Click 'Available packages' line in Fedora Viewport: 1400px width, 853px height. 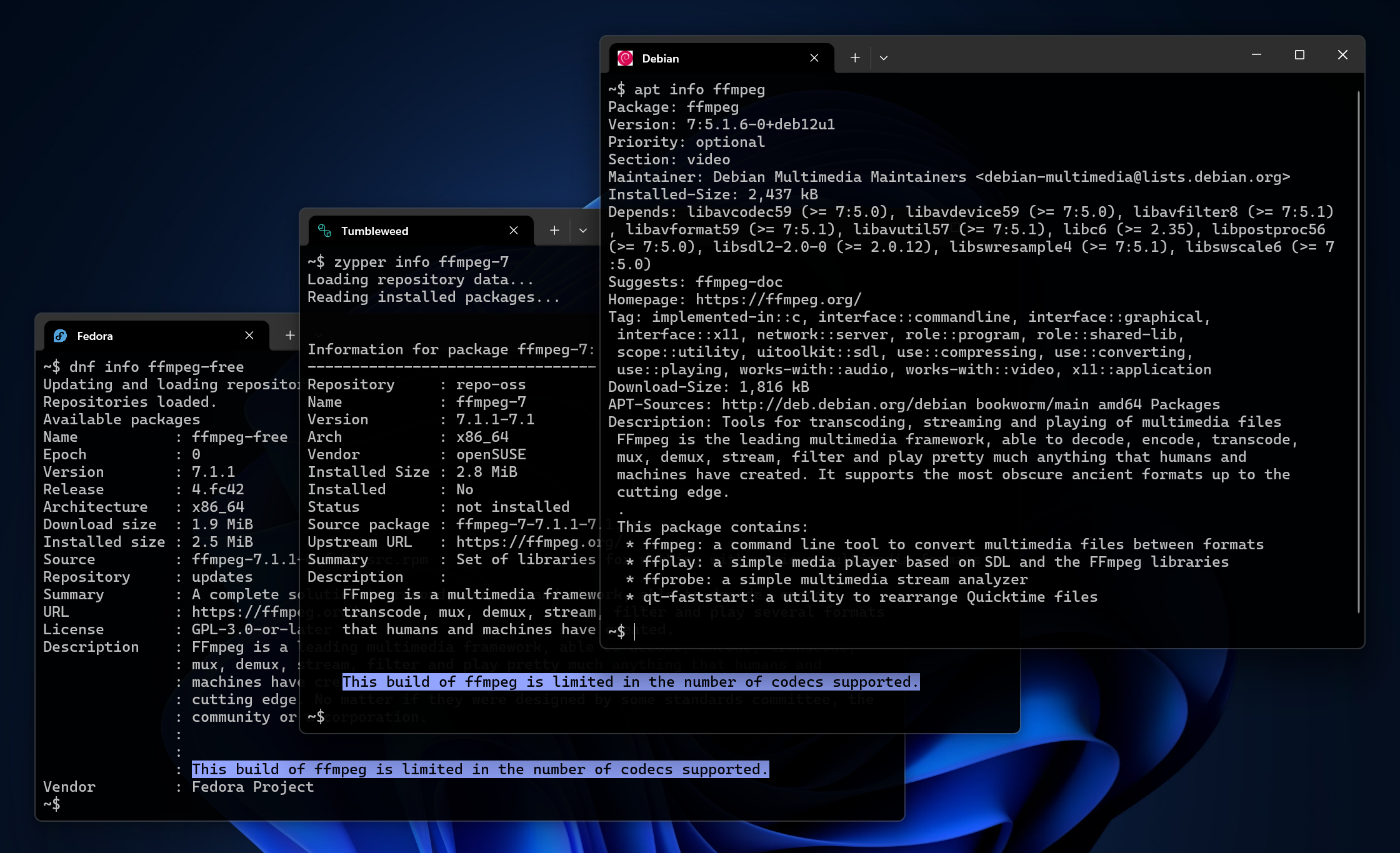point(121,419)
